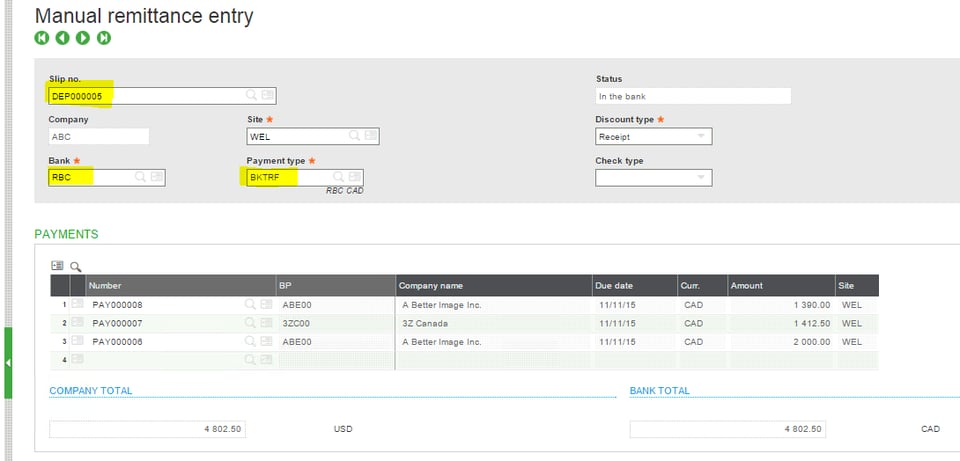Click Site field containing WEL
This screenshot has height=461, width=960.
pos(313,137)
